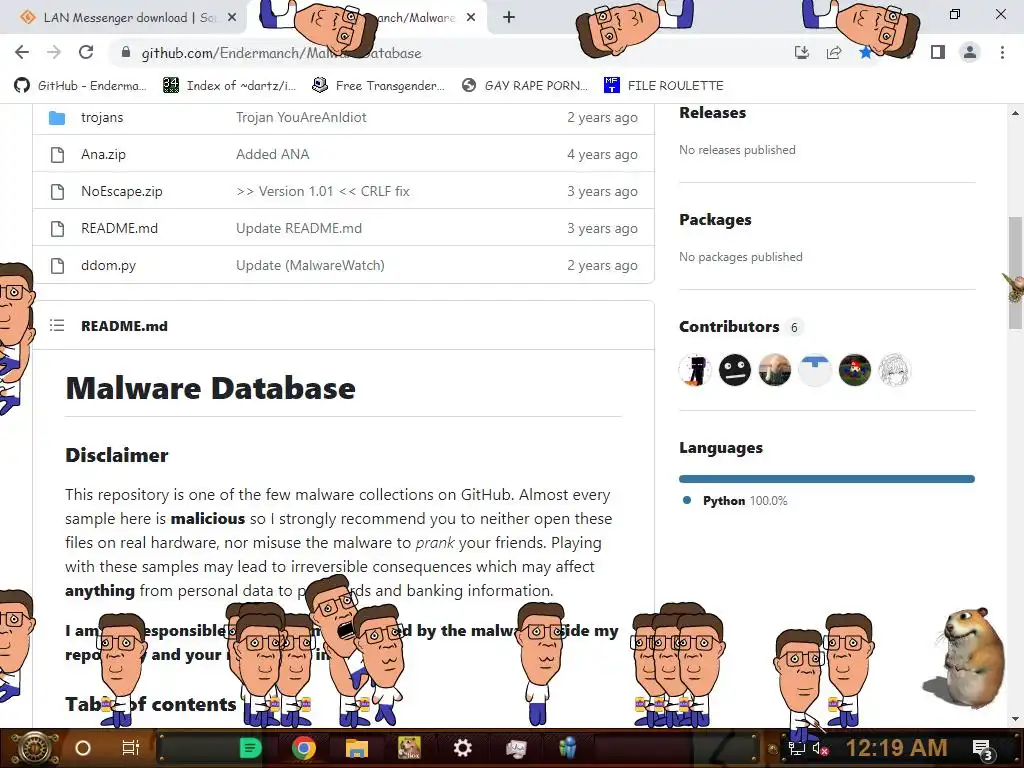Viewport: 1024px width, 768px height.
Task: Open sixth contributor sketch avatar
Action: (x=894, y=370)
